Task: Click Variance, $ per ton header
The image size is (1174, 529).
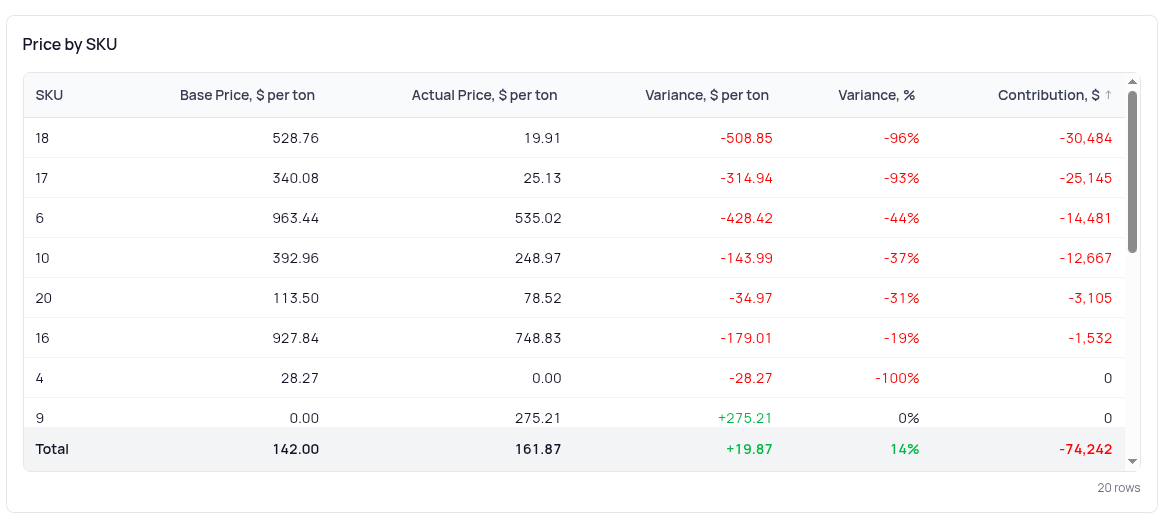Action: click(x=707, y=95)
